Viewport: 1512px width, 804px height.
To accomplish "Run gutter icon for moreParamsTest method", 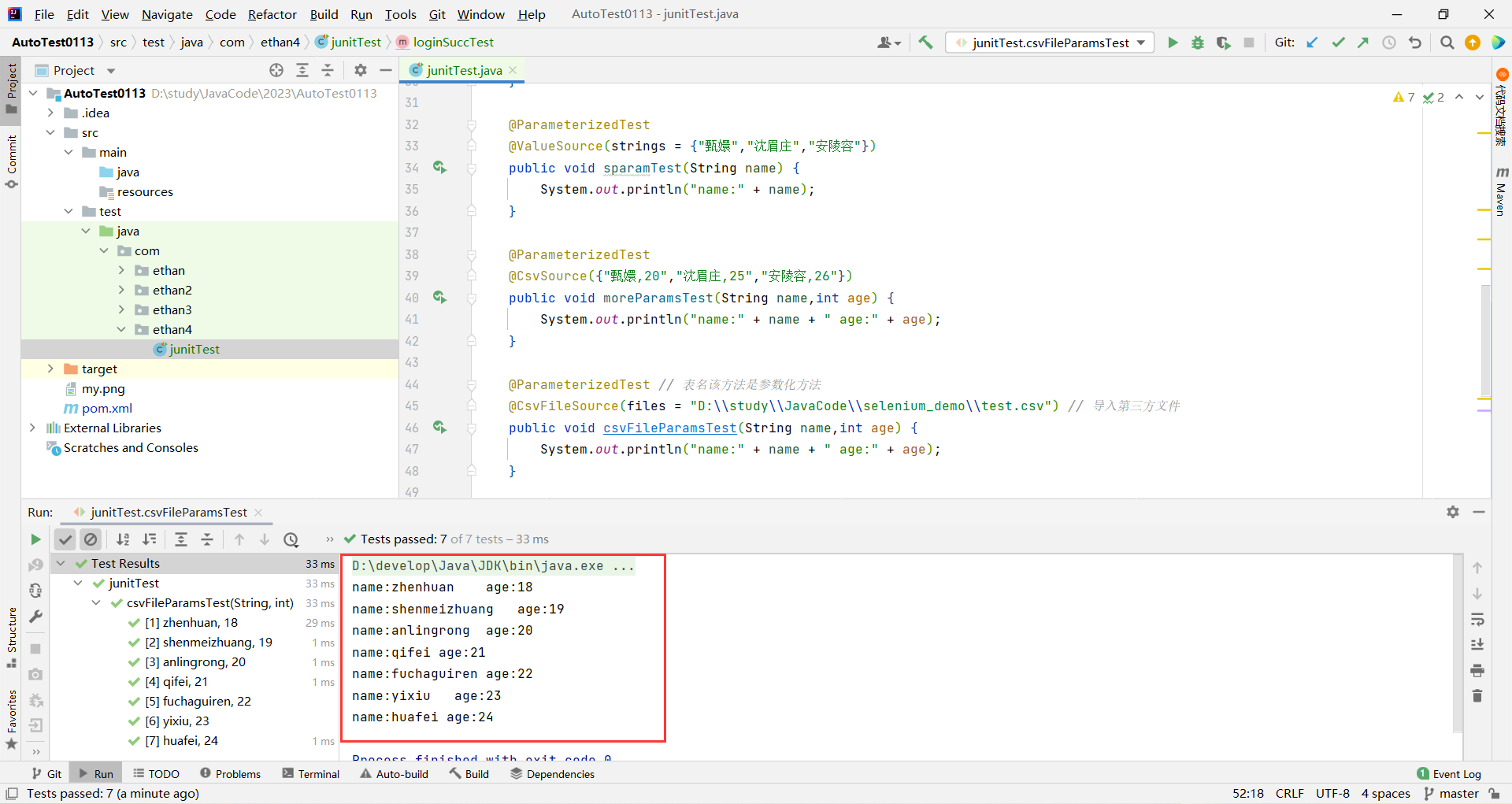I will point(439,297).
